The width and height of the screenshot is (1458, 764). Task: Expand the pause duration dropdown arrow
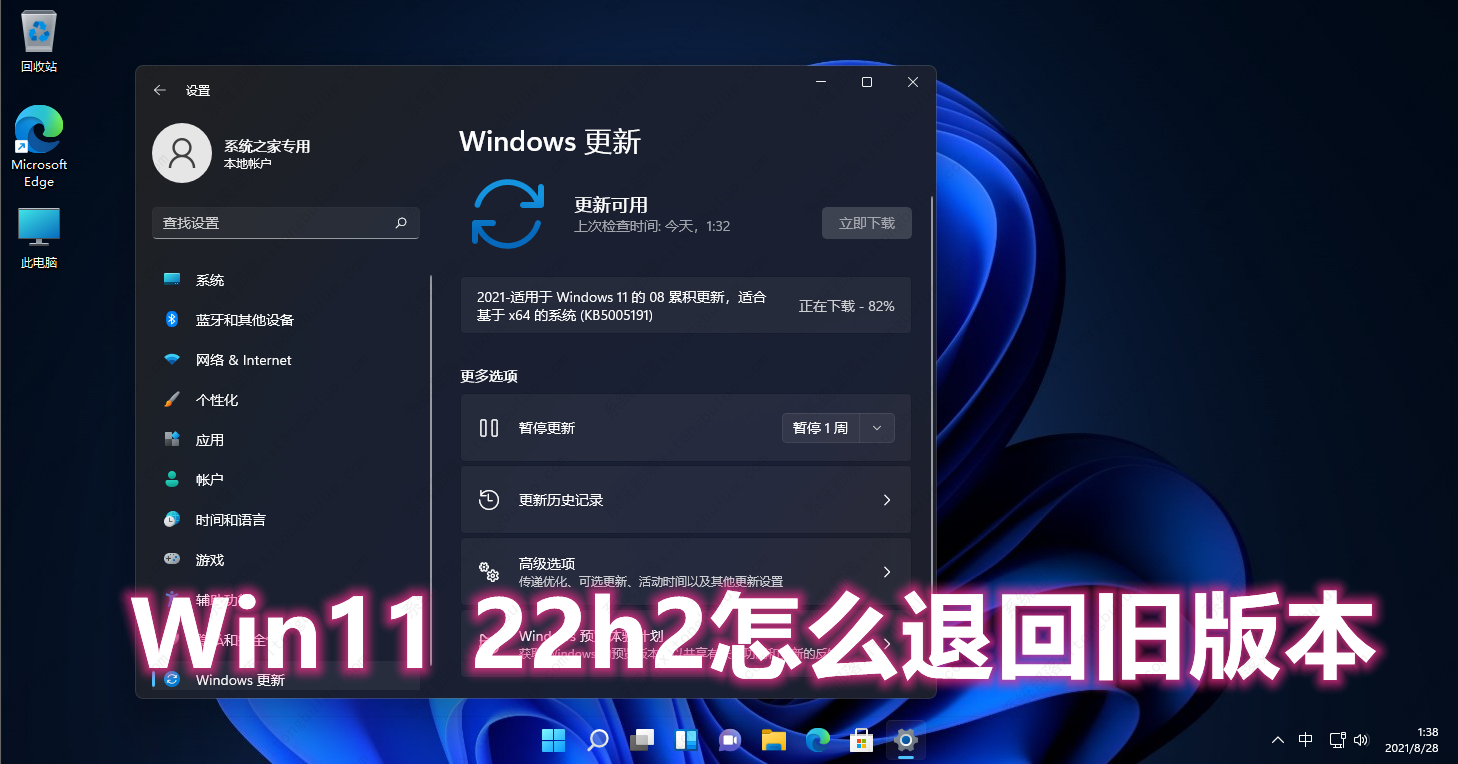(877, 428)
